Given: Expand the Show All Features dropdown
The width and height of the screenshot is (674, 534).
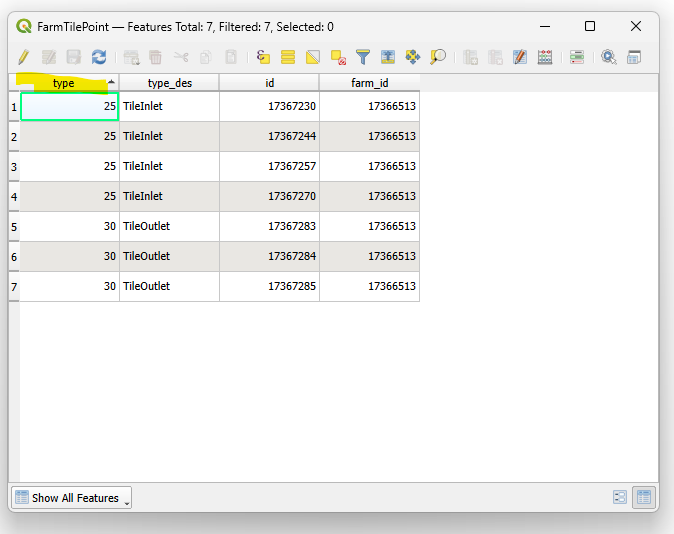Looking at the screenshot, I should tap(72, 498).
